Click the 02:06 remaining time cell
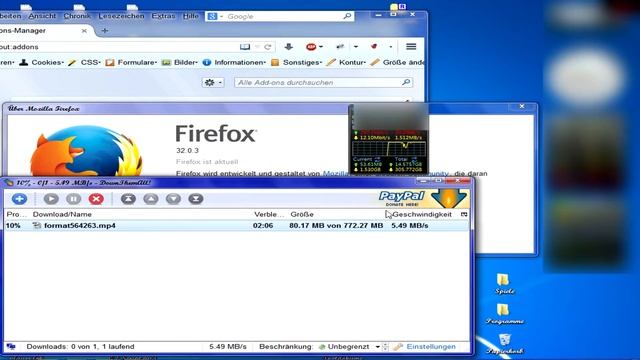The width and height of the screenshot is (640, 360). [263, 225]
